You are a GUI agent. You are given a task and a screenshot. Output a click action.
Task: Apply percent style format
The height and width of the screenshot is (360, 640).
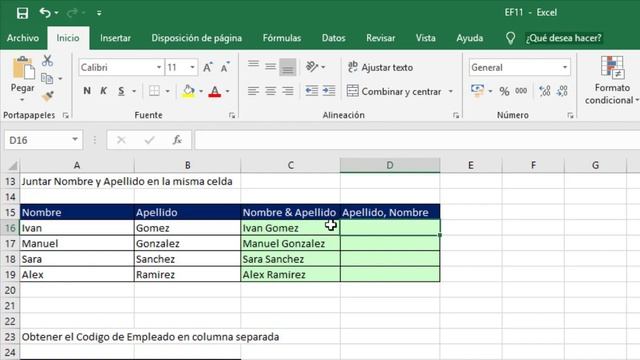coord(504,91)
